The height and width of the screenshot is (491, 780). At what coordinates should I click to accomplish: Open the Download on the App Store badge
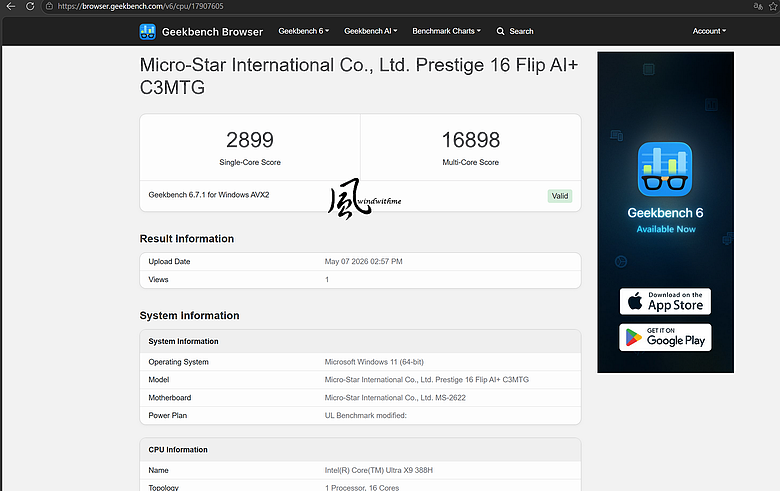(665, 301)
